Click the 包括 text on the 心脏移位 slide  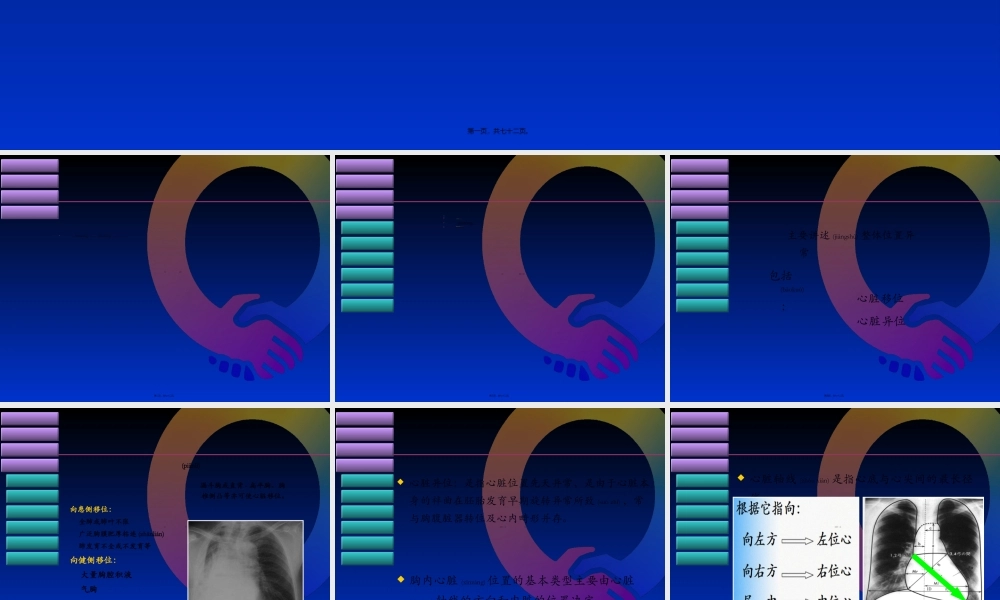(780, 276)
